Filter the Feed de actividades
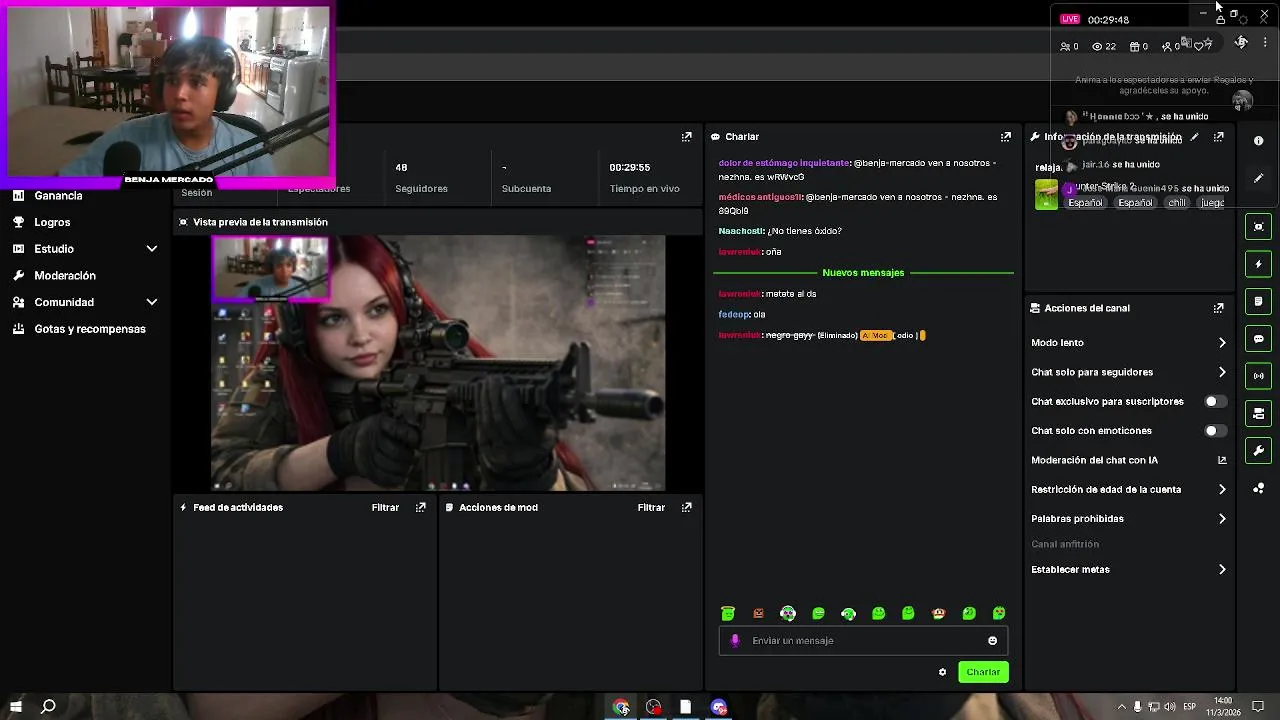Screen dimensions: 1280x720 click(385, 507)
